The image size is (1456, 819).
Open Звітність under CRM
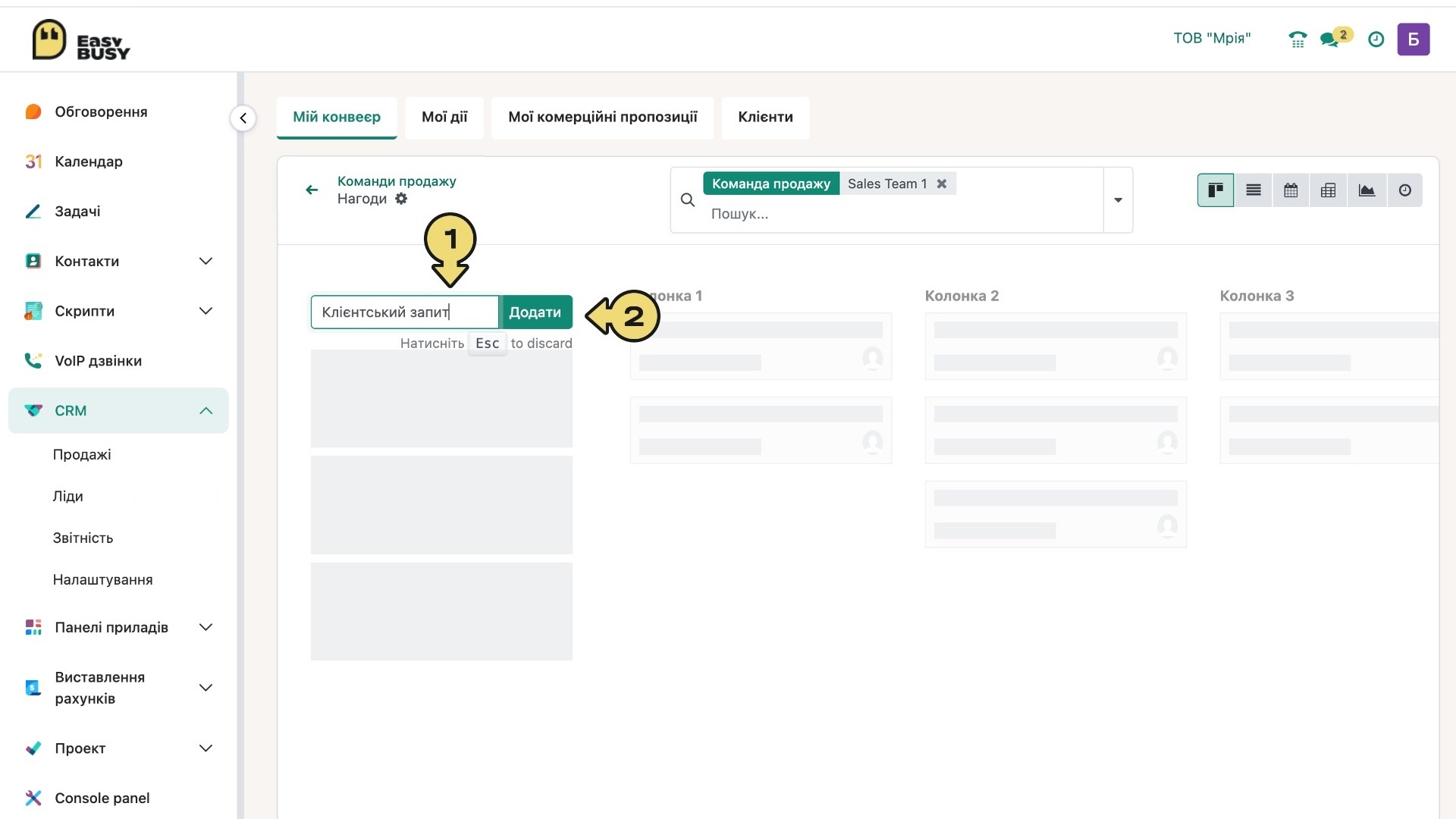tap(83, 538)
